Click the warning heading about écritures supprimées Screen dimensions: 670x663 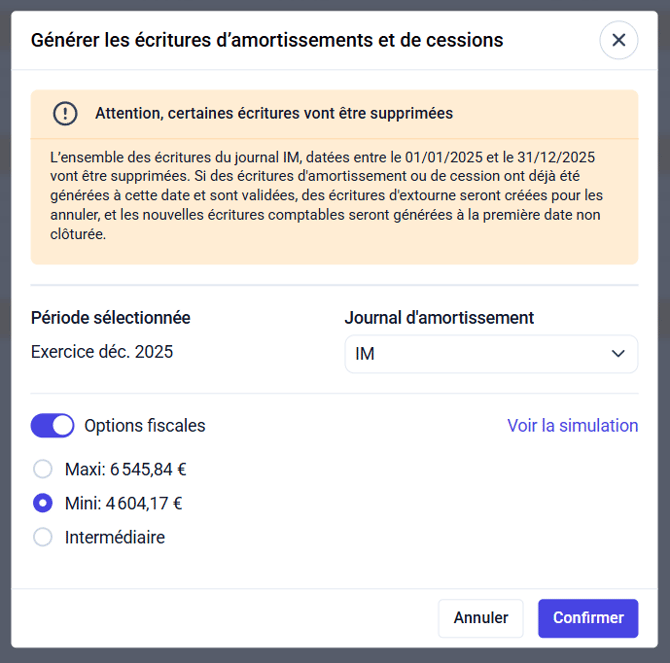274,113
